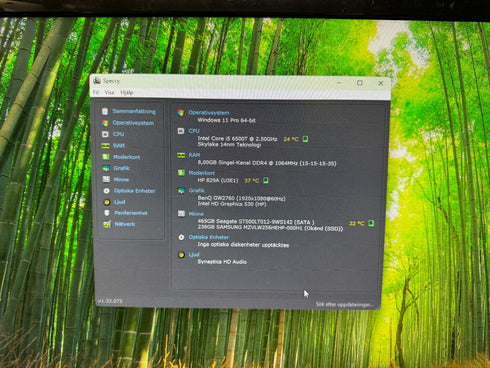Image resolution: width=490 pixels, height=368 pixels.
Task: Click the Minne heading in summary panel
Action: click(x=196, y=214)
